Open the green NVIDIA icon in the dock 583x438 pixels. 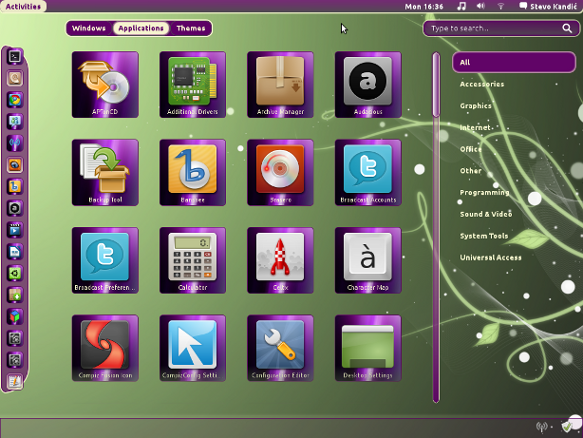(x=15, y=273)
